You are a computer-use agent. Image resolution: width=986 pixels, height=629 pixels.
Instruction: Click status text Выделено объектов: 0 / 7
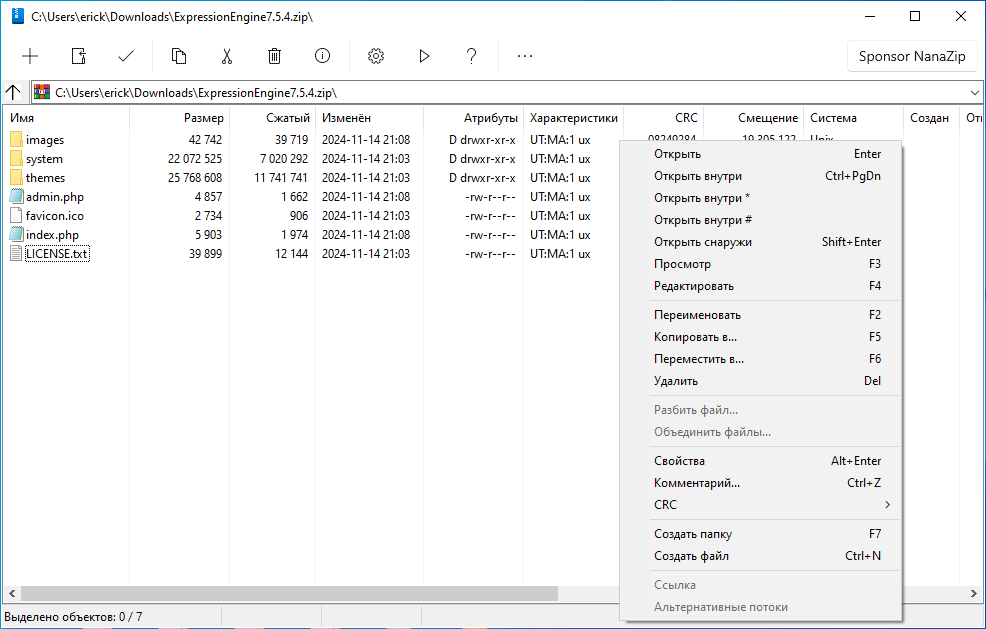(x=74, y=617)
